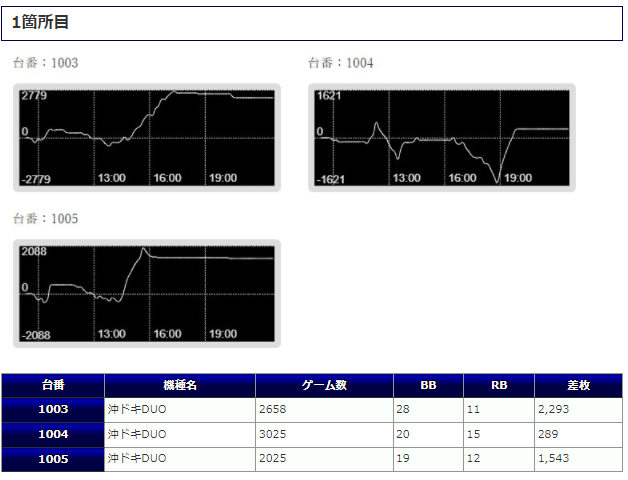Sort by the 機種名 column header
Screen dimensions: 628x480
(180, 385)
